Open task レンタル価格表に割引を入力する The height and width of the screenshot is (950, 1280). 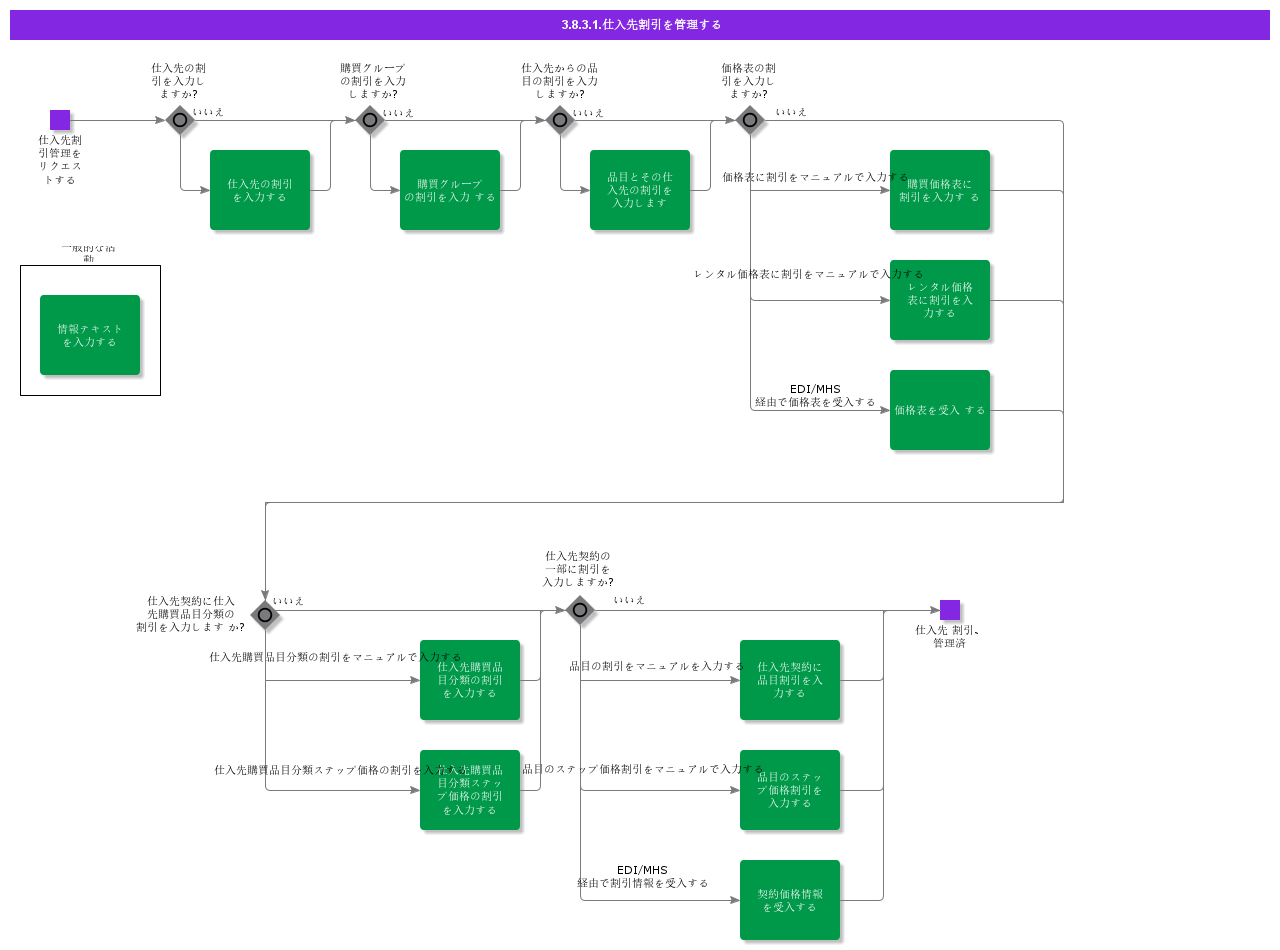[940, 300]
